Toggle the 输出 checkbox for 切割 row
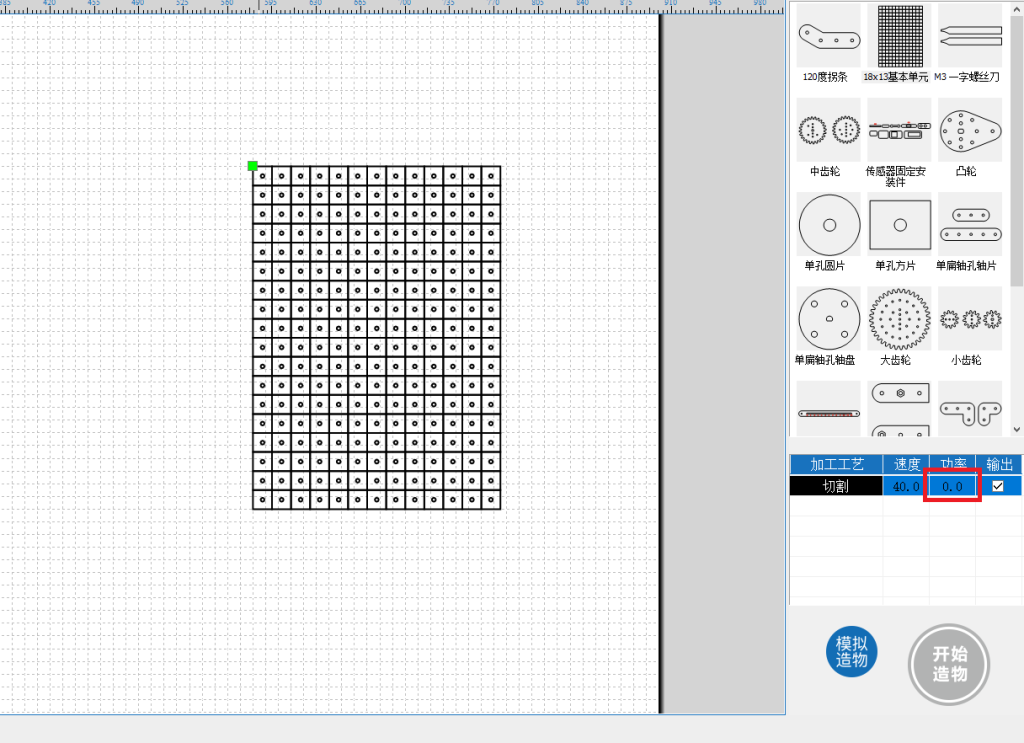1024x743 pixels. click(x=997, y=486)
